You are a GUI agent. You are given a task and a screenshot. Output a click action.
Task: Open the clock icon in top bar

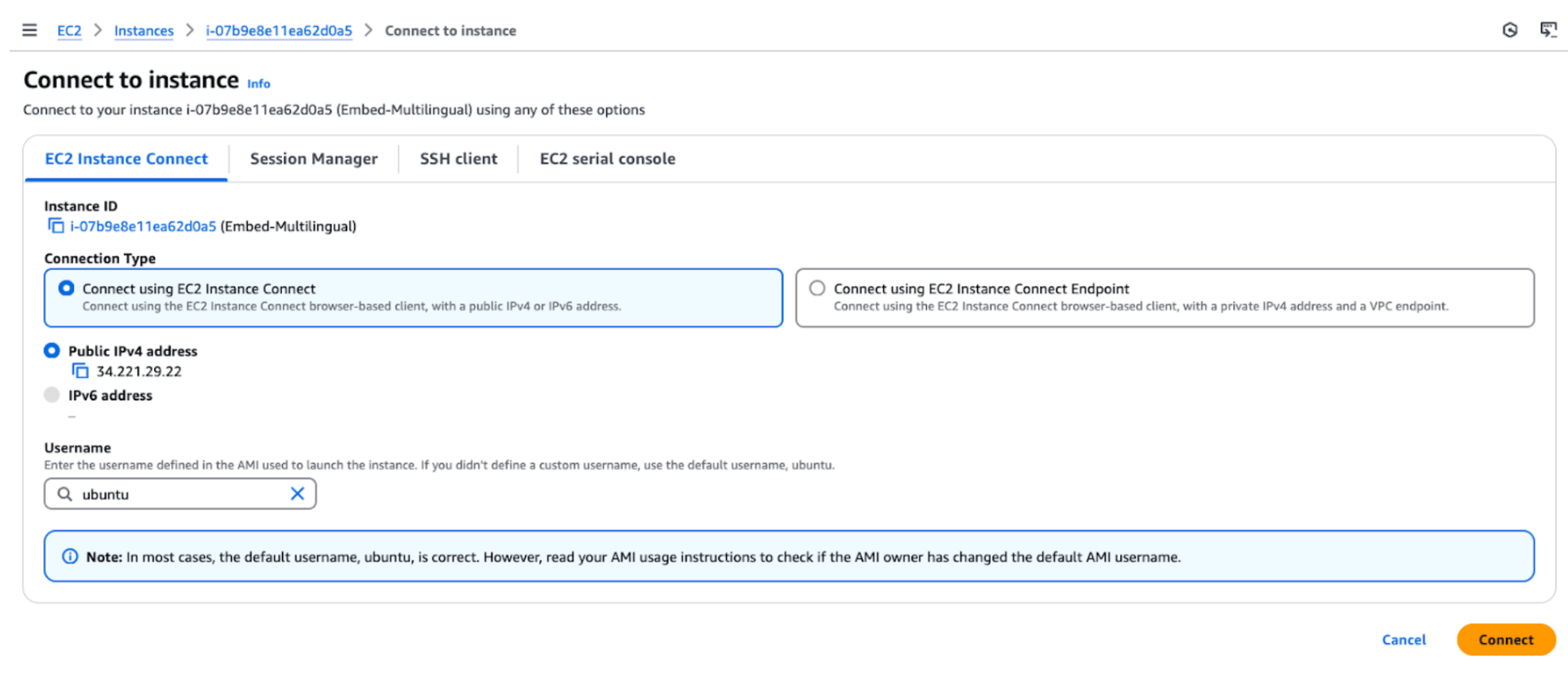tap(1509, 30)
